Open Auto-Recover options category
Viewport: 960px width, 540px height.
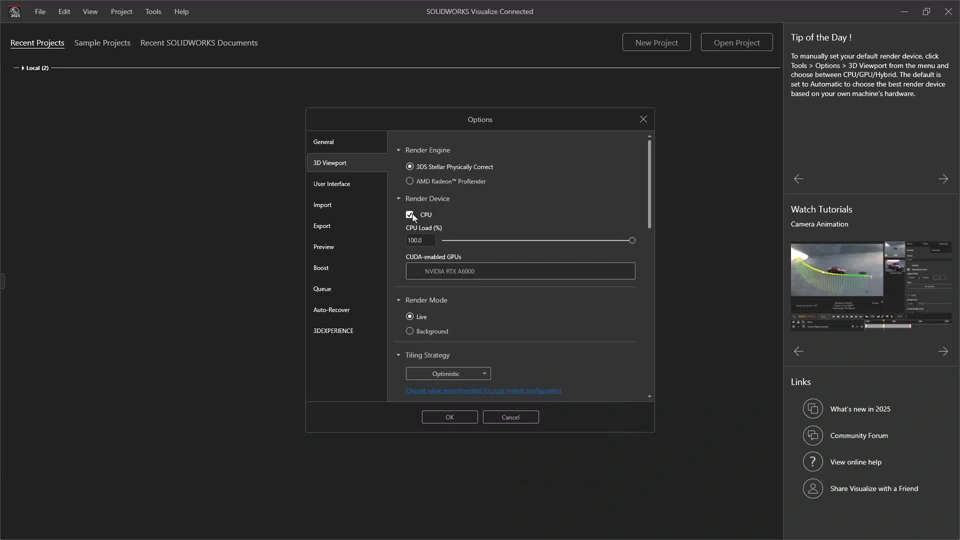(347, 310)
